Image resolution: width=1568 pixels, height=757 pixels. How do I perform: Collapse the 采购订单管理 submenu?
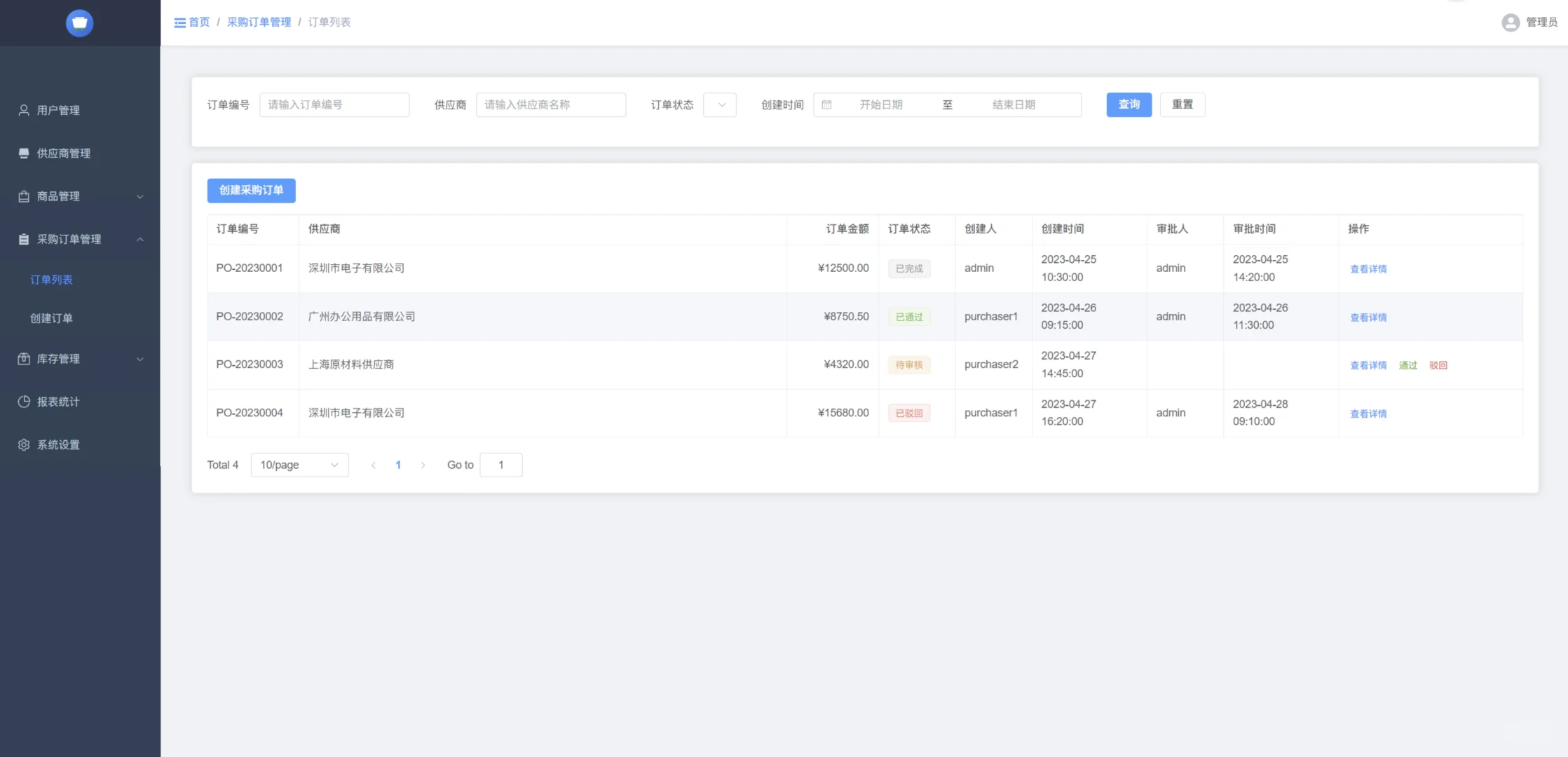click(x=139, y=239)
